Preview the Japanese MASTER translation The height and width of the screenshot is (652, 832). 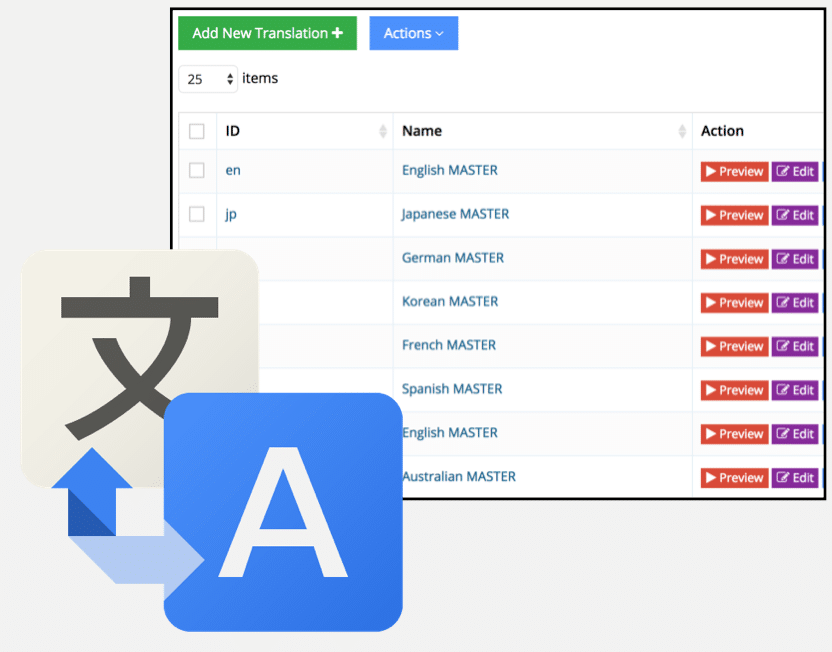pos(734,215)
